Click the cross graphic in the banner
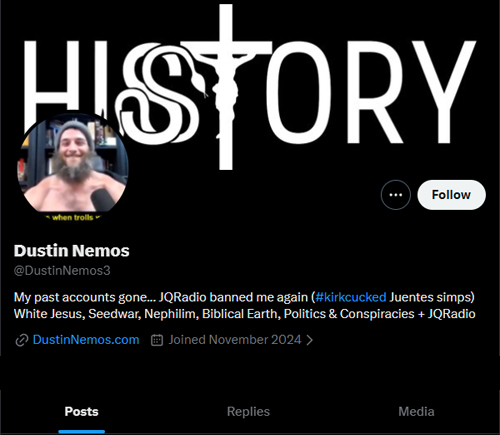The height and width of the screenshot is (435, 500). point(226,87)
